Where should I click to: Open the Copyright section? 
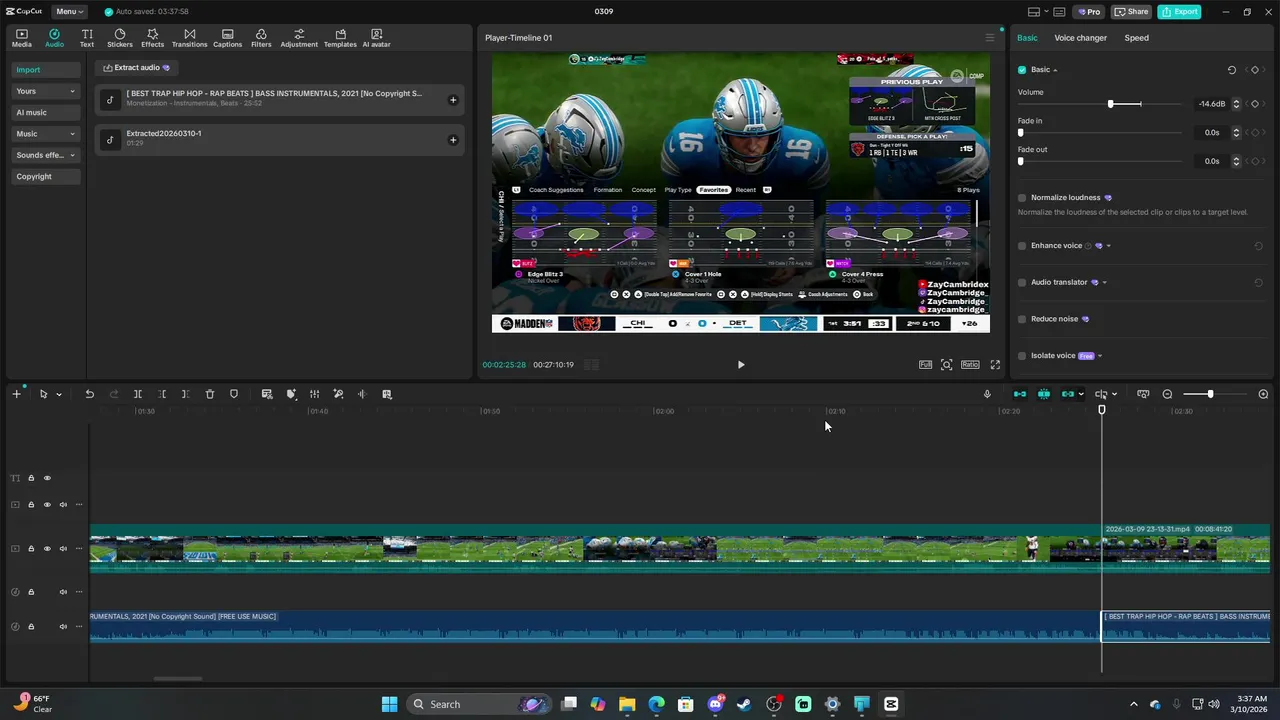pos(46,176)
